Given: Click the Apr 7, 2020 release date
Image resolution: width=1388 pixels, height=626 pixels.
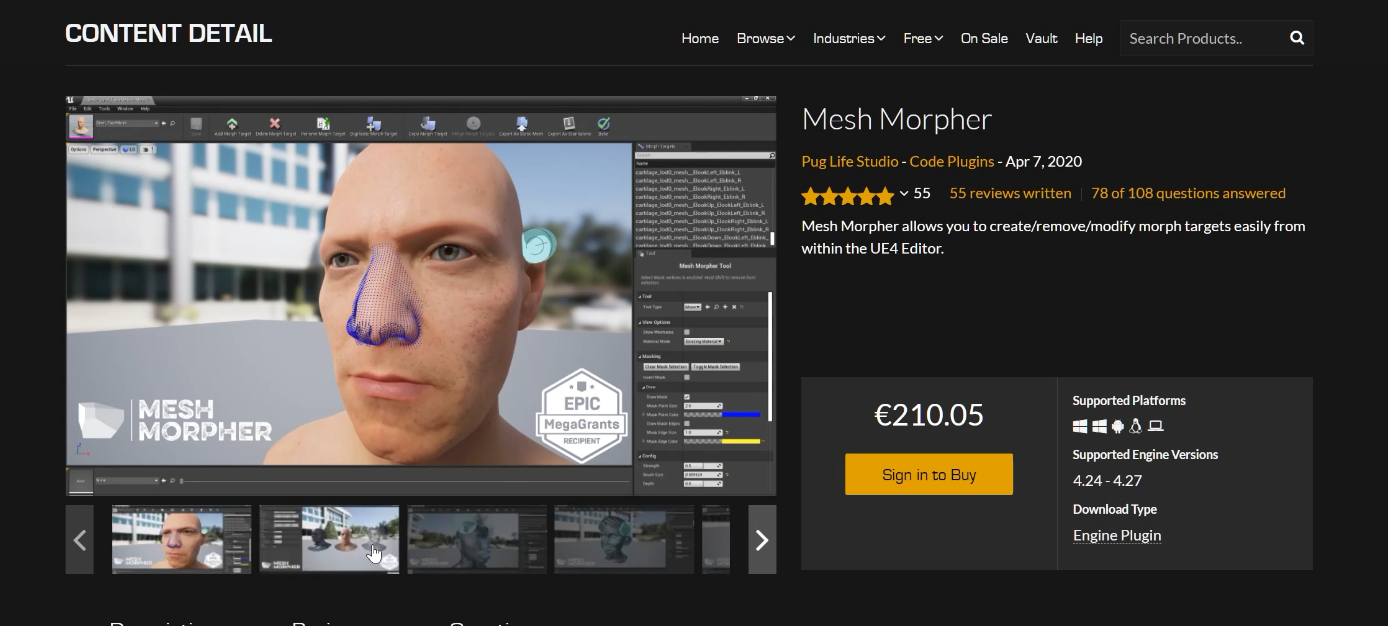Looking at the screenshot, I should (x=1044, y=162).
